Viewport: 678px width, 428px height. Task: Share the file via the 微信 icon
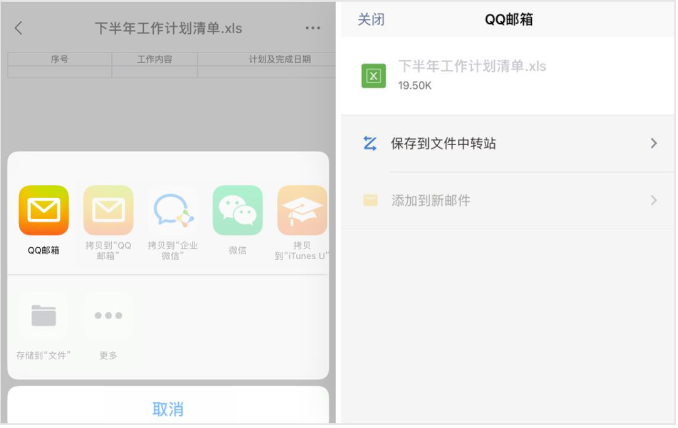(238, 210)
